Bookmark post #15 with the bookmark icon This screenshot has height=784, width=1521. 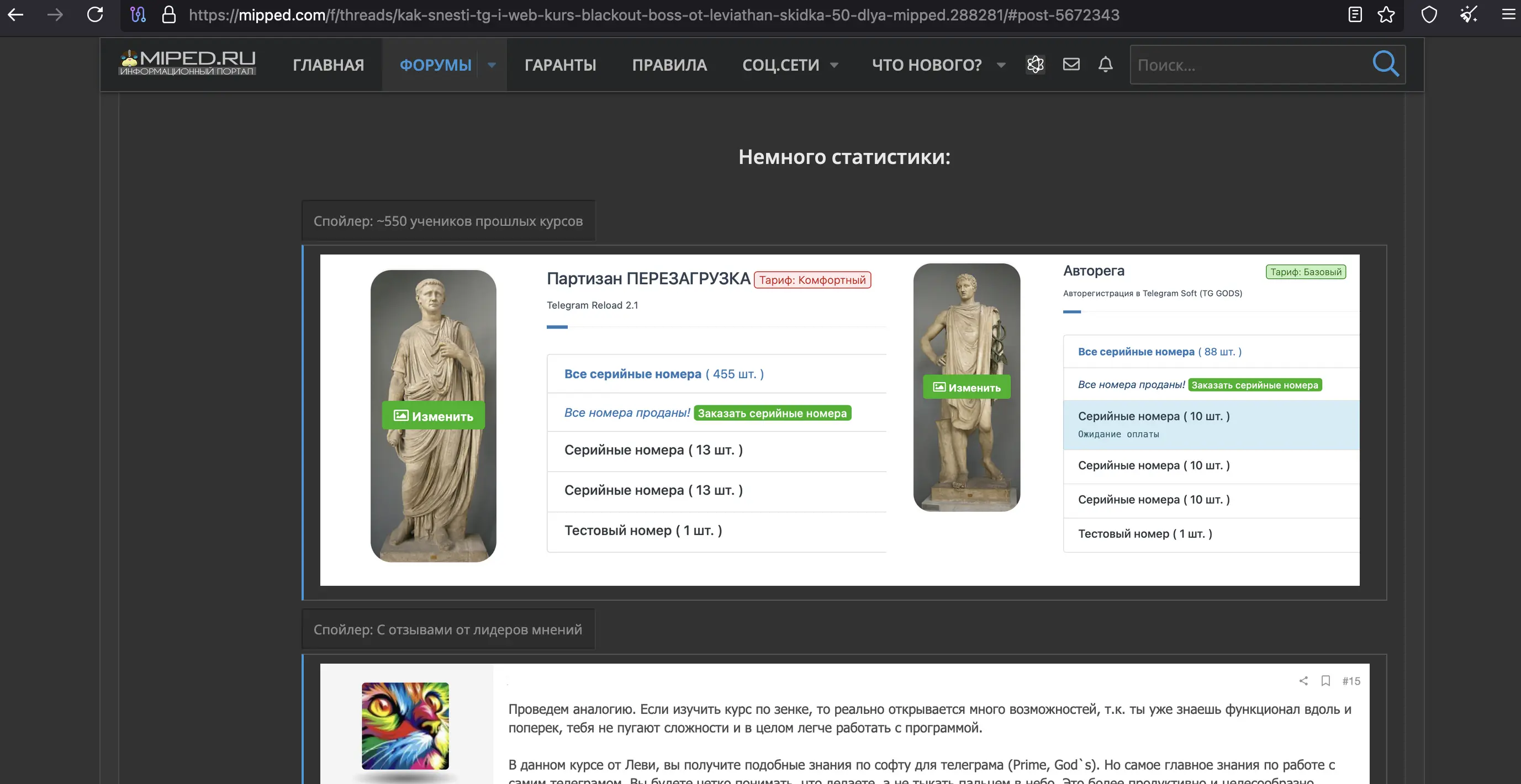pyautogui.click(x=1325, y=681)
